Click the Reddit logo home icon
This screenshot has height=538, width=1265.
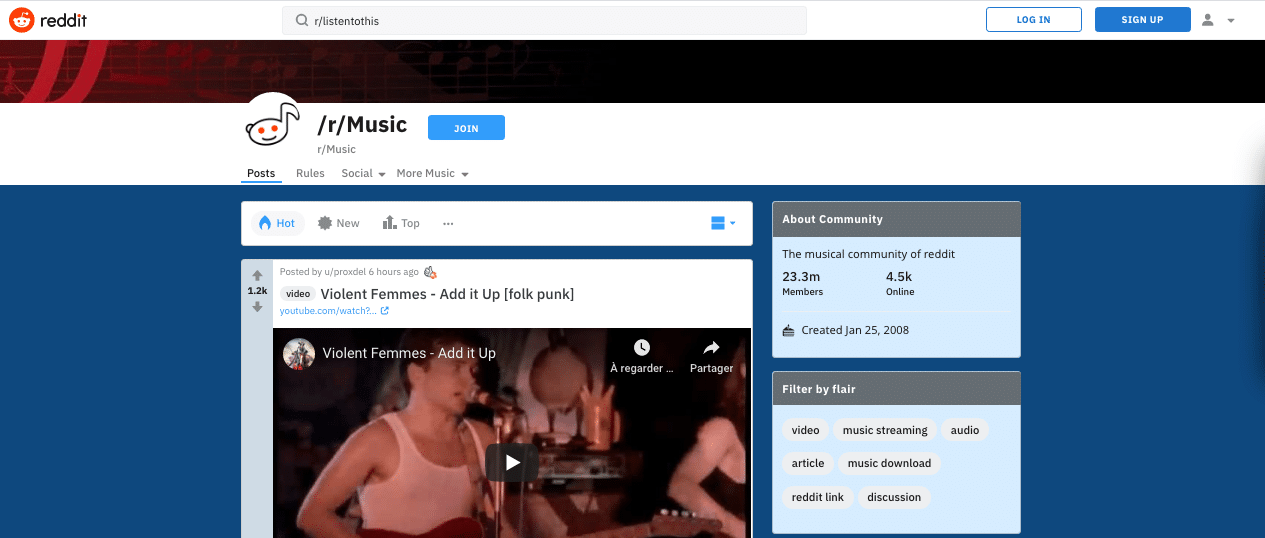click(x=22, y=19)
